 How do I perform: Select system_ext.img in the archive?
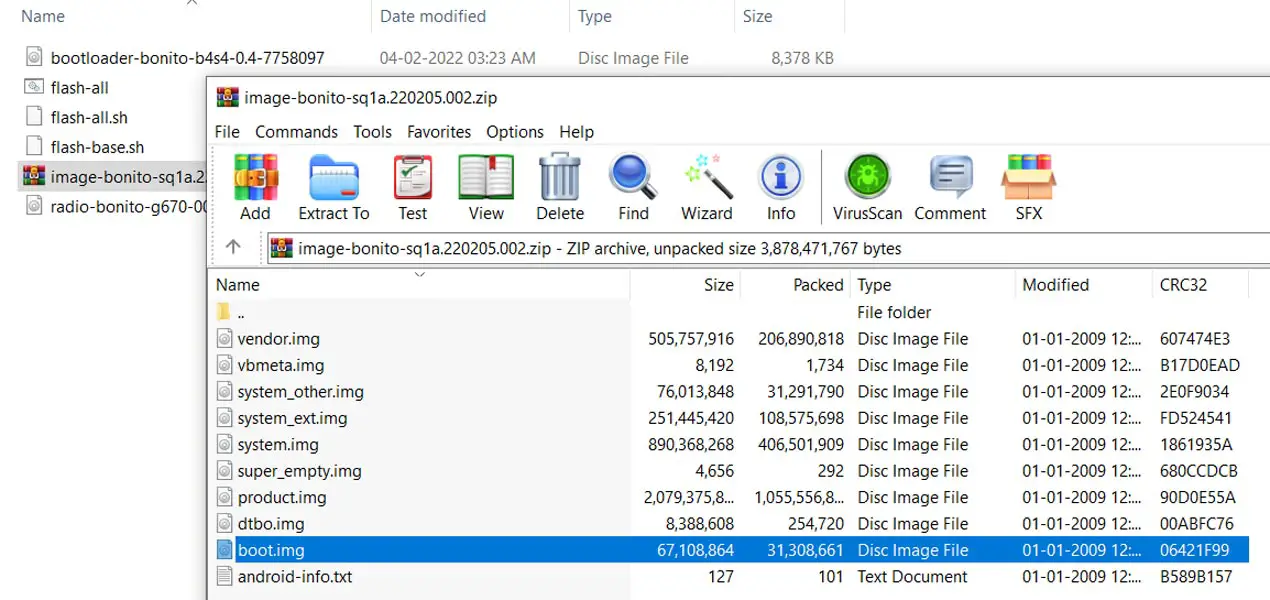click(292, 418)
